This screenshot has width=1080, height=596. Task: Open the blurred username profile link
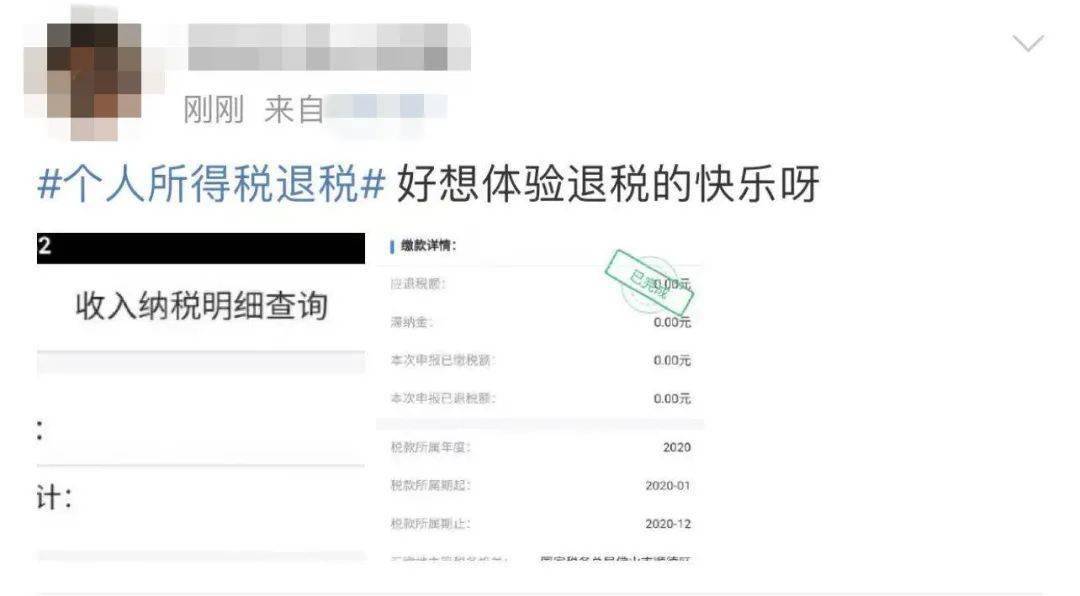click(329, 47)
